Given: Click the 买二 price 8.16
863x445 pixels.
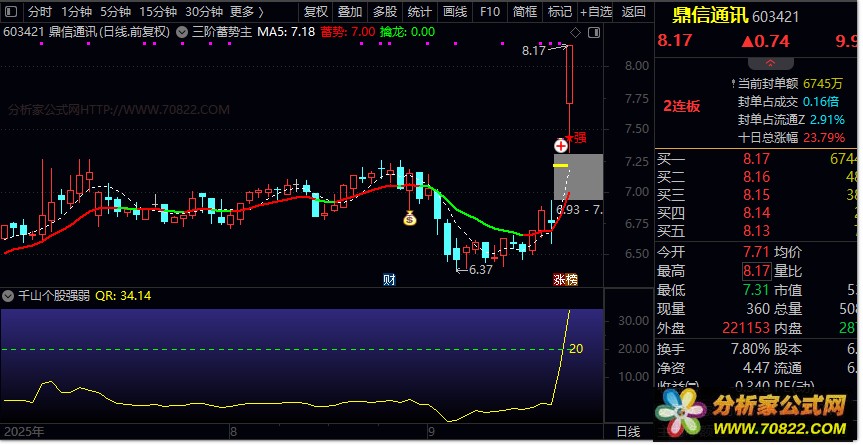Looking at the screenshot, I should coord(756,177).
